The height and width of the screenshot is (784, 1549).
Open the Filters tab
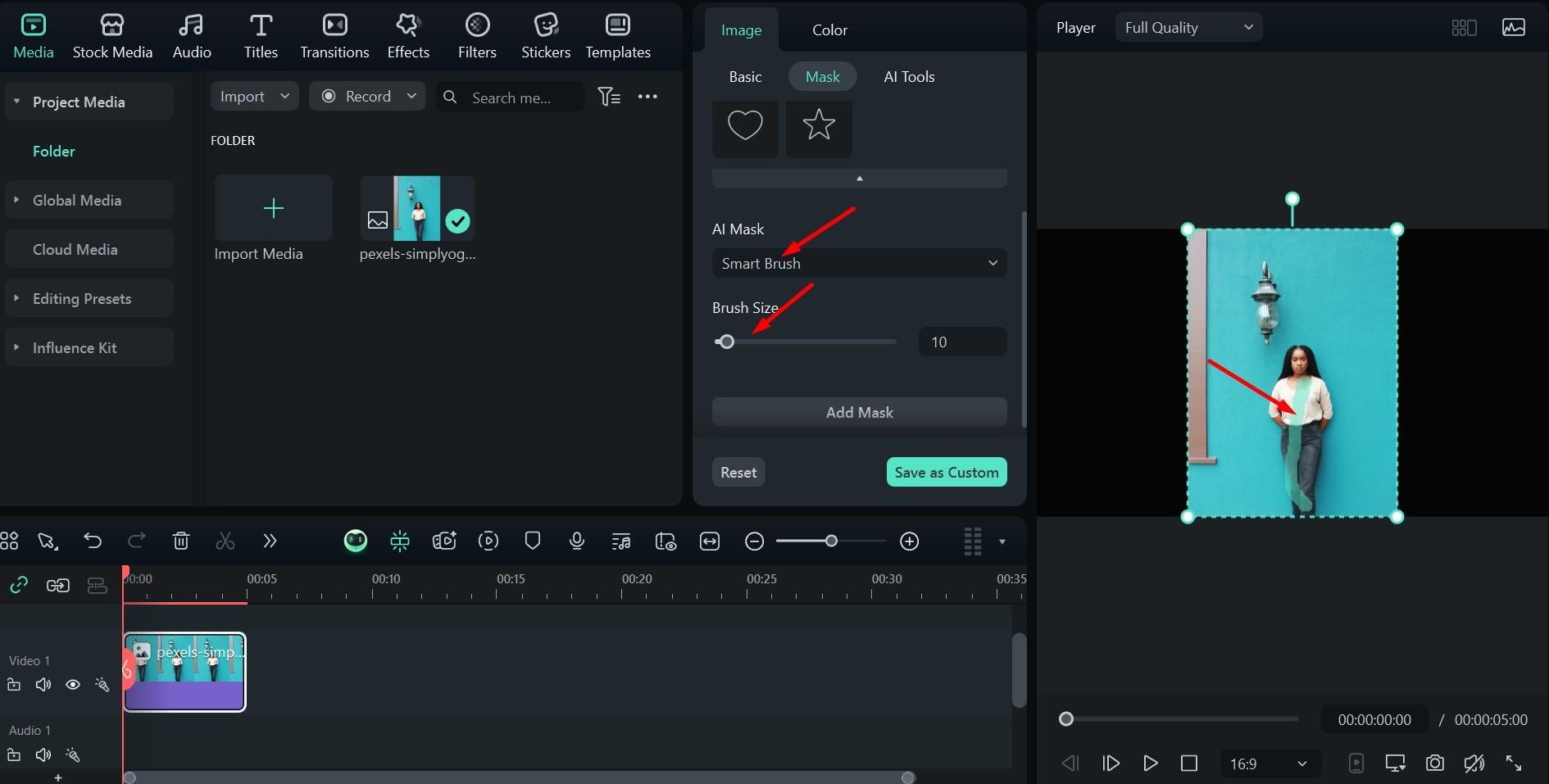click(477, 37)
